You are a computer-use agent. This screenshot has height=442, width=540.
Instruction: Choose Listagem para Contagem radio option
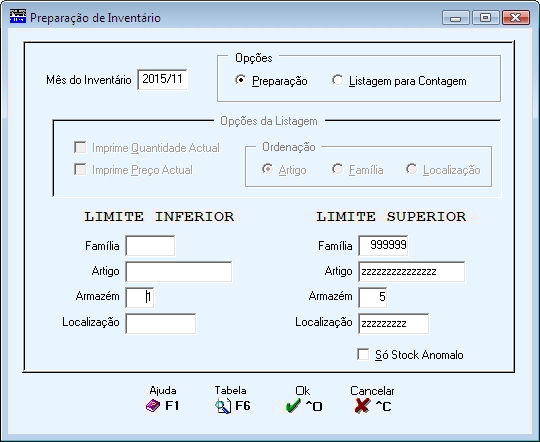338,80
